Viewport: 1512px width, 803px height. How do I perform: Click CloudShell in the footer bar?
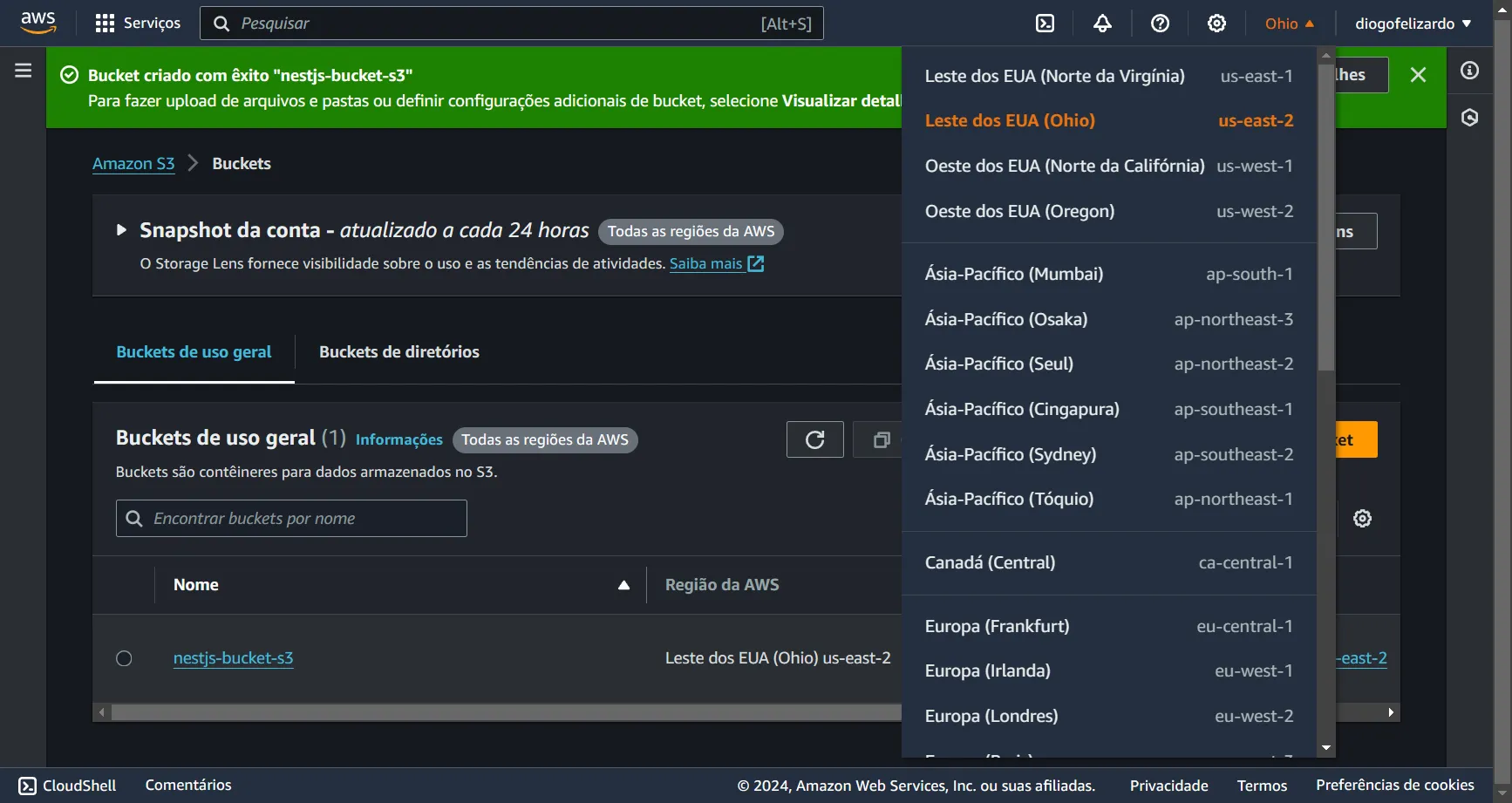pos(67,786)
